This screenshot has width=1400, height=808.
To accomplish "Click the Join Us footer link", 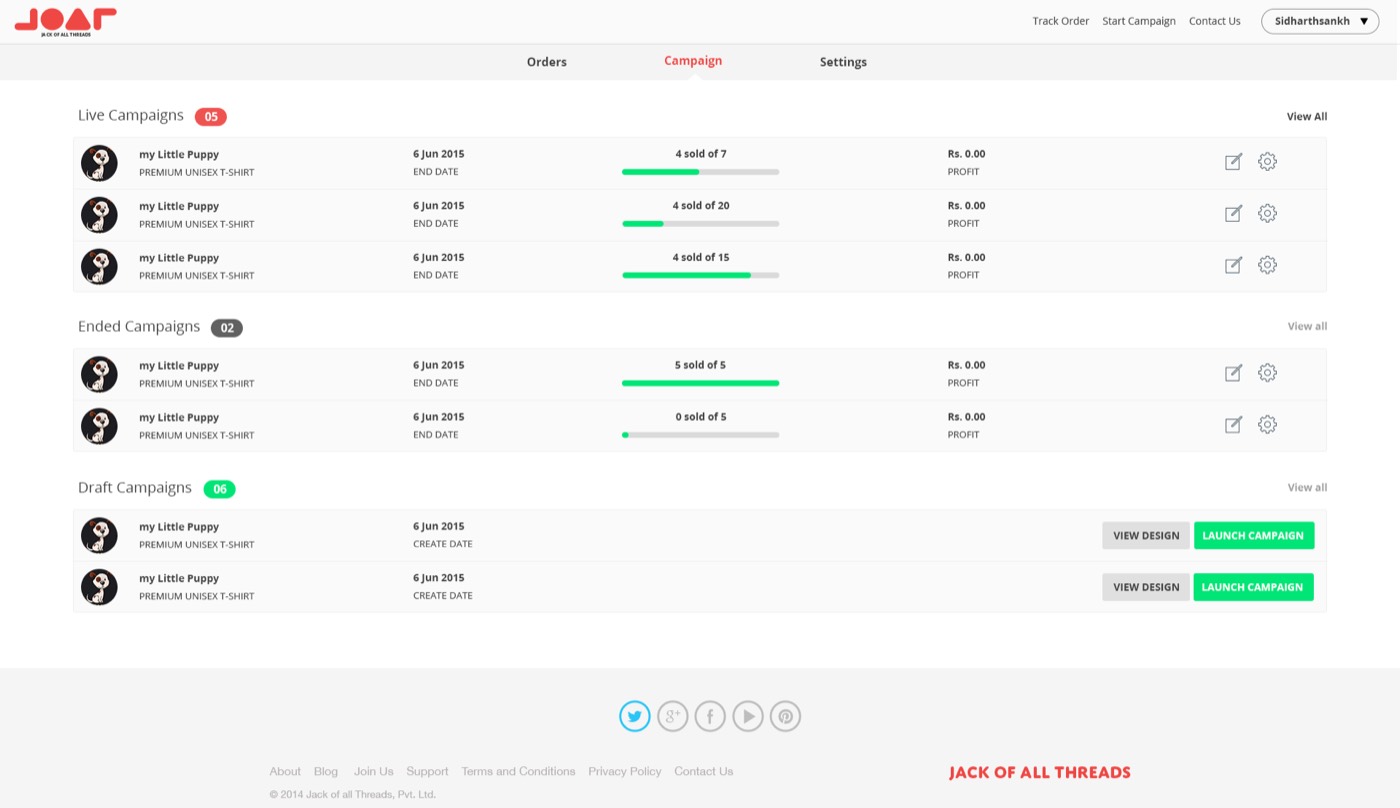I will click(374, 771).
